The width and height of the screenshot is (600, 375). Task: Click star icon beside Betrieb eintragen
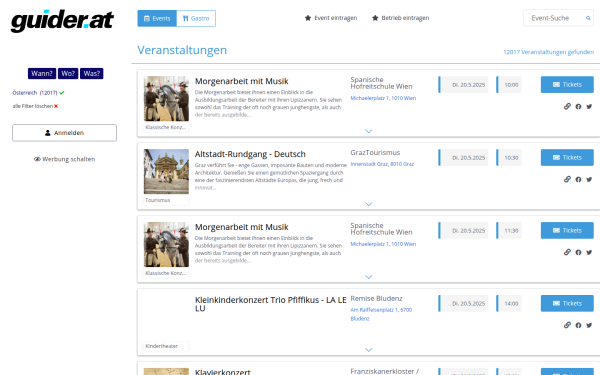coord(375,18)
